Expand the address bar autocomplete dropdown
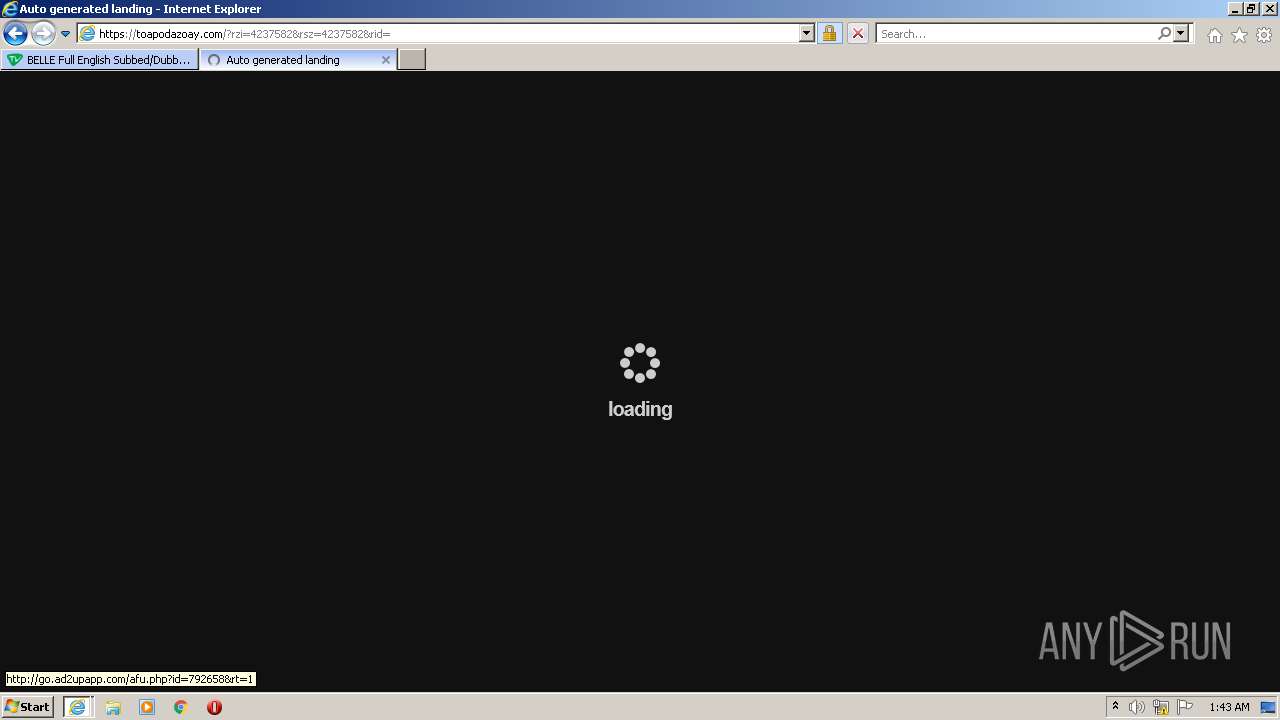 pyautogui.click(x=807, y=33)
